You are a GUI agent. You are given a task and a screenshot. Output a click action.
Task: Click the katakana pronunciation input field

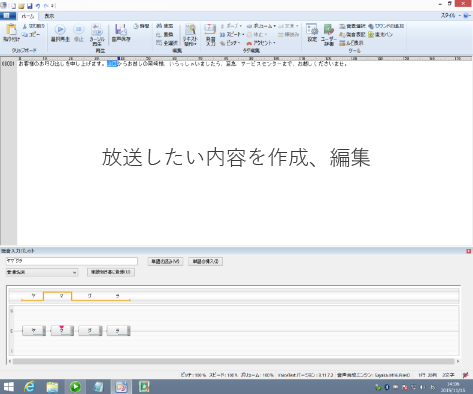[x=72, y=261]
